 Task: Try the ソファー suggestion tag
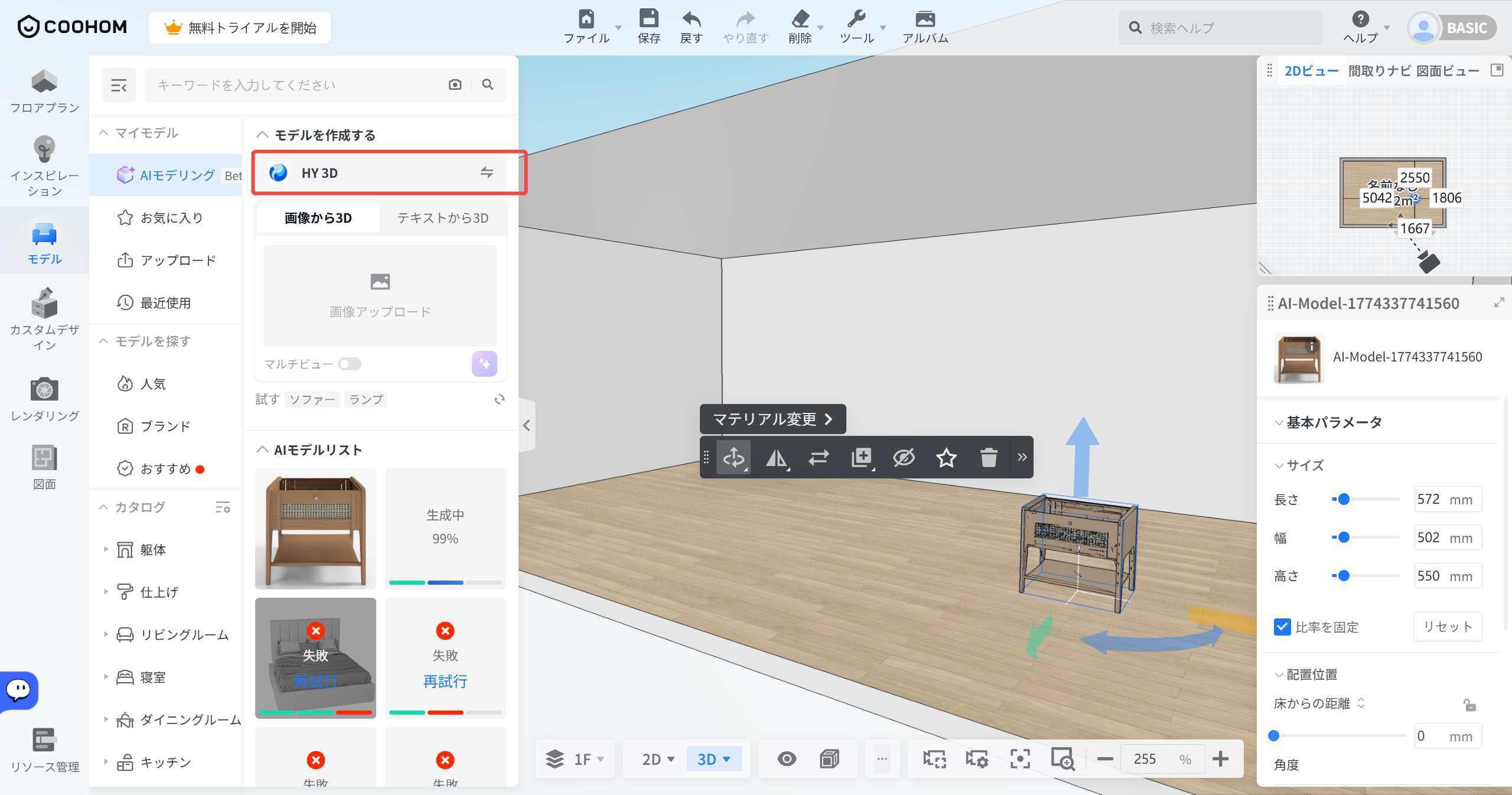[x=312, y=399]
